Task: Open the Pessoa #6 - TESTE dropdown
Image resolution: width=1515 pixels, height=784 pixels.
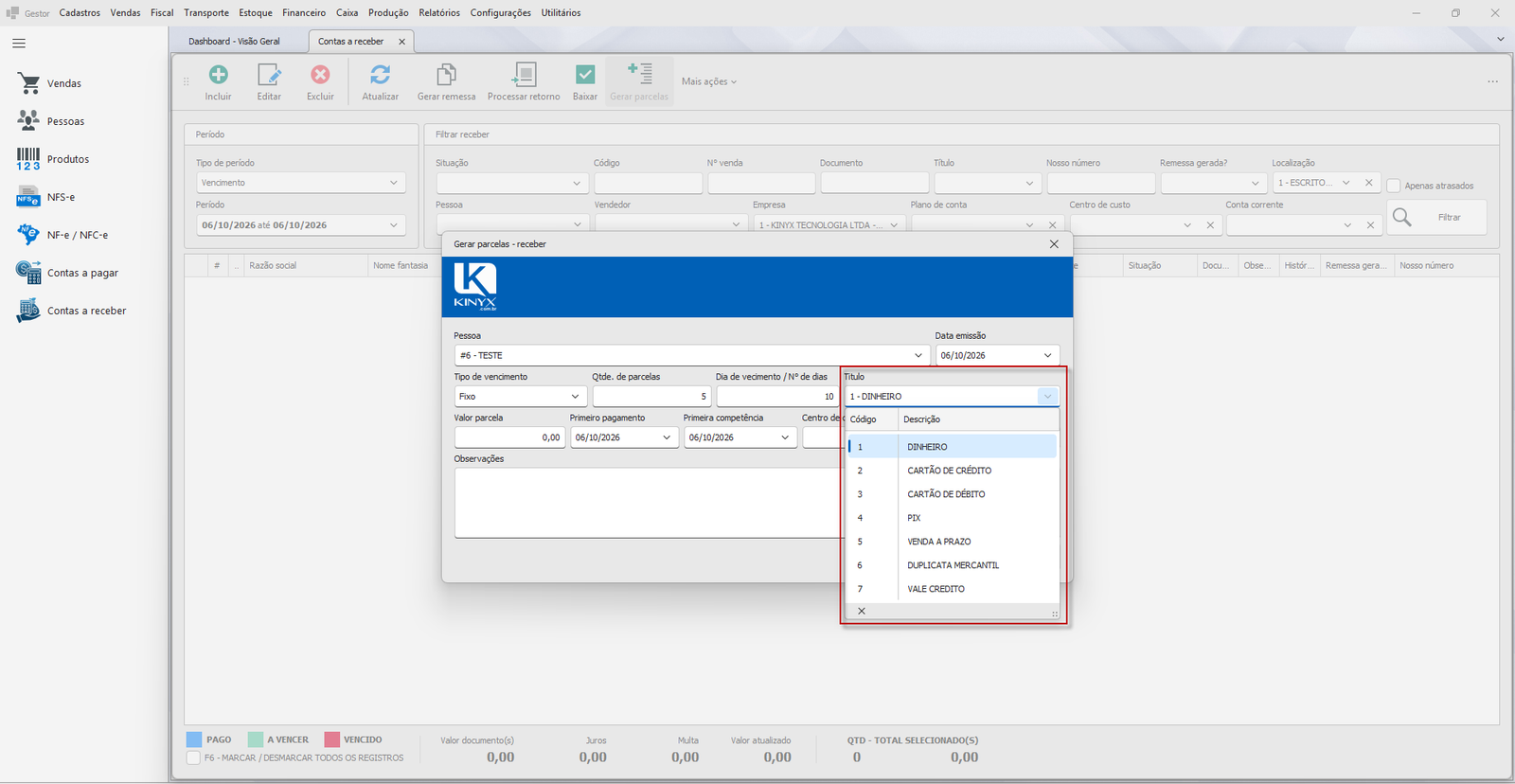Action: (x=918, y=356)
